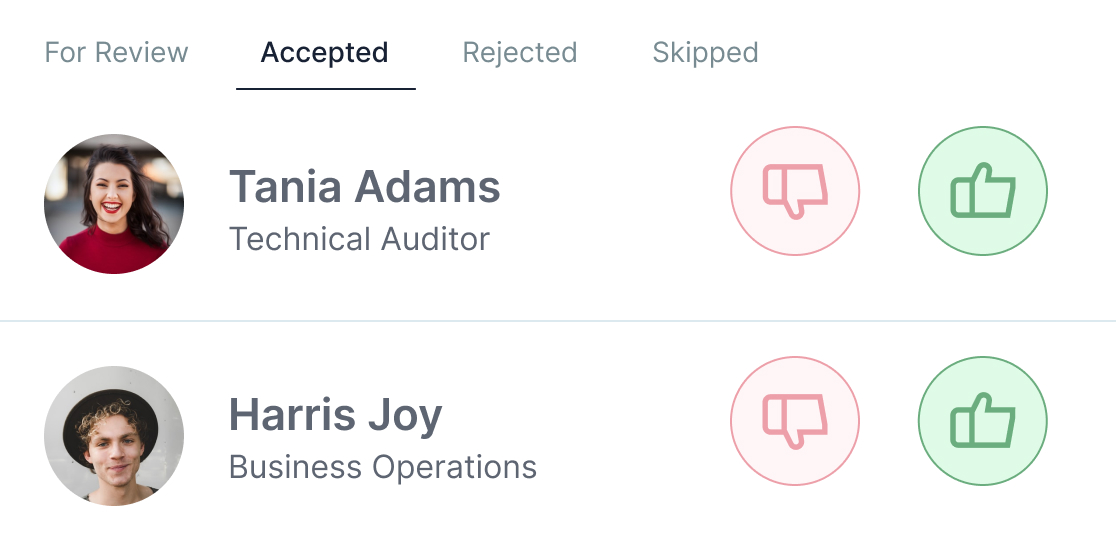
Task: Open the For Review tab
Action: [116, 52]
